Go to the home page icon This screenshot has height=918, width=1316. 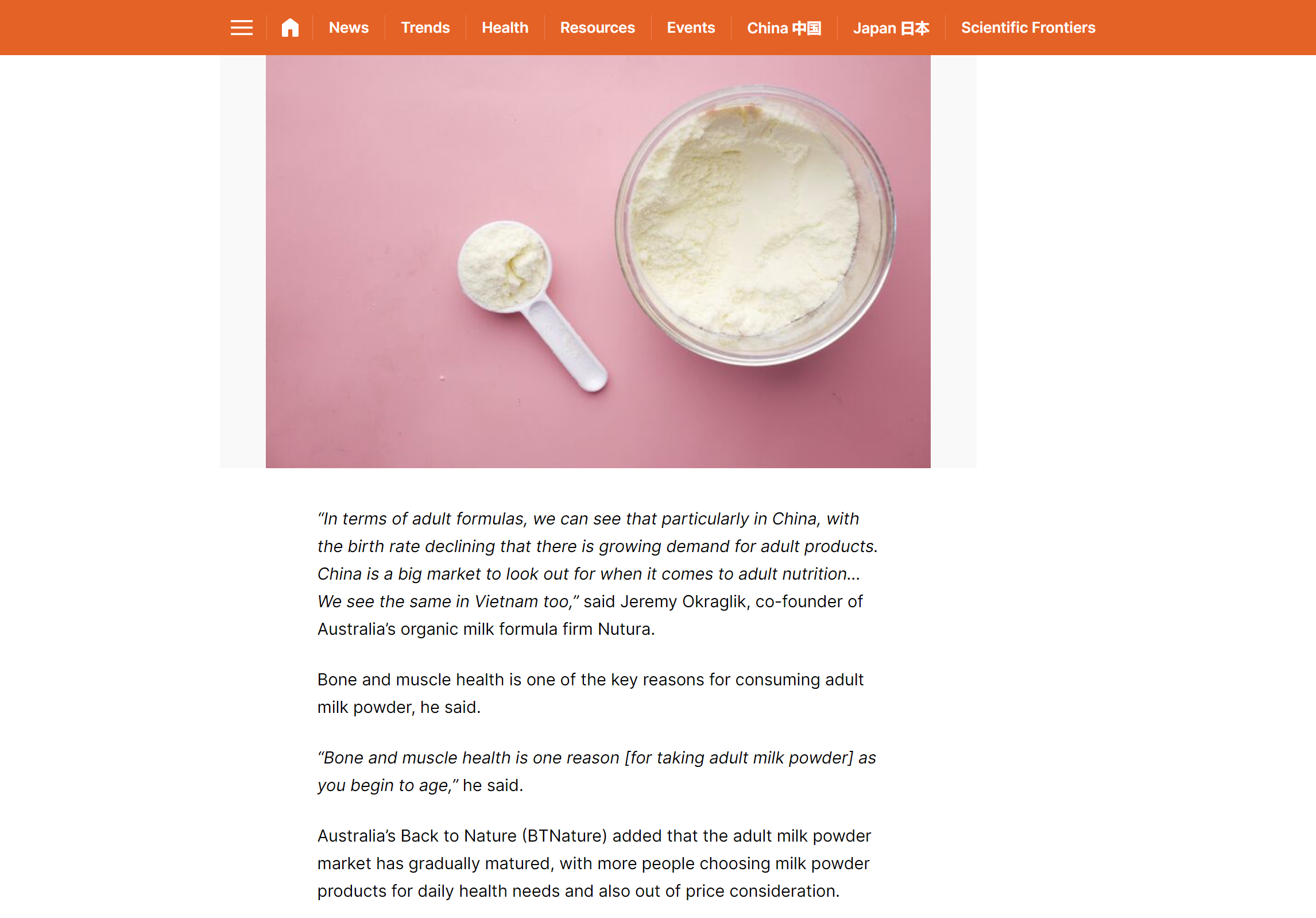coord(290,28)
